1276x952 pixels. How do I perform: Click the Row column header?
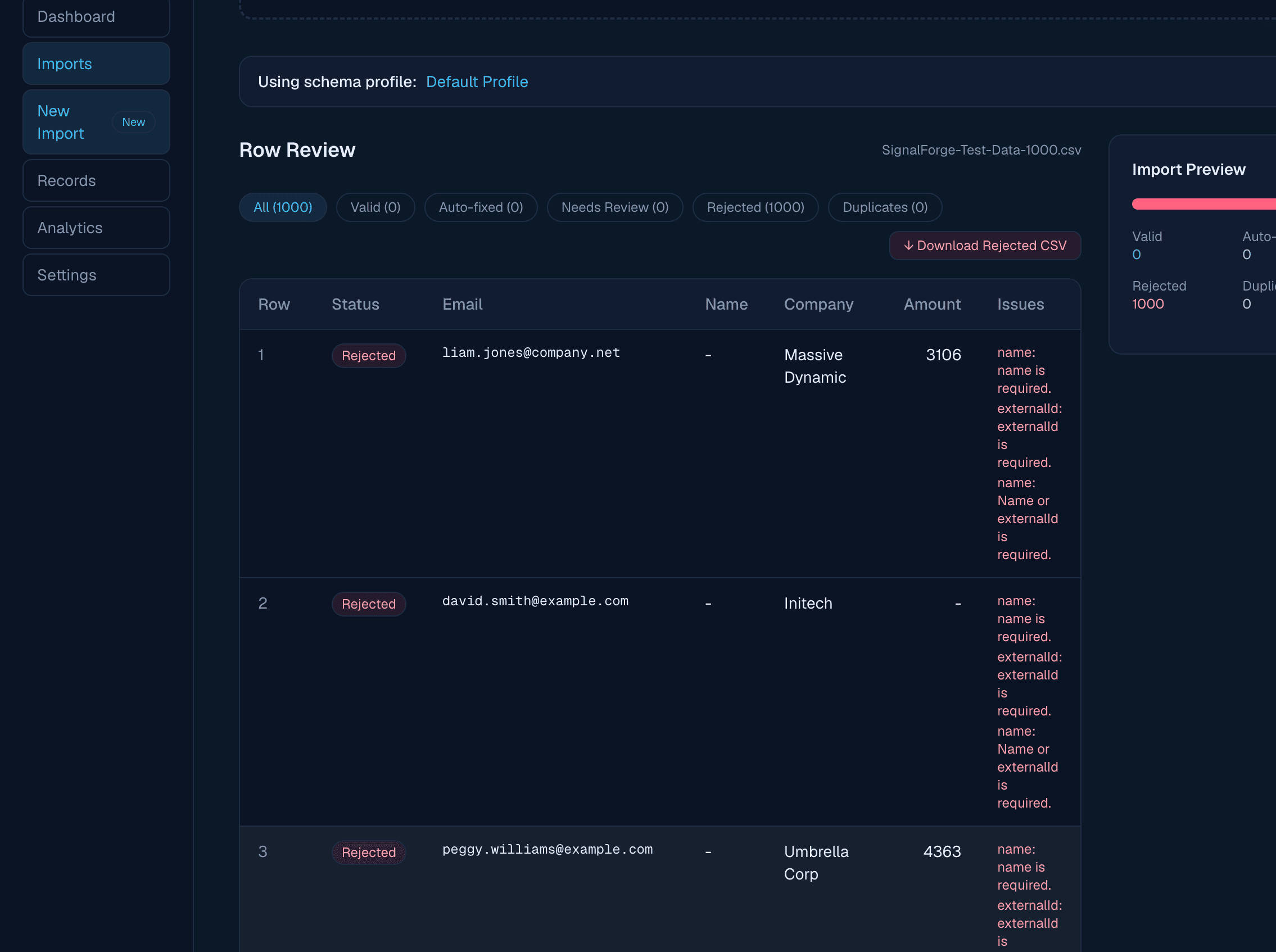click(274, 305)
